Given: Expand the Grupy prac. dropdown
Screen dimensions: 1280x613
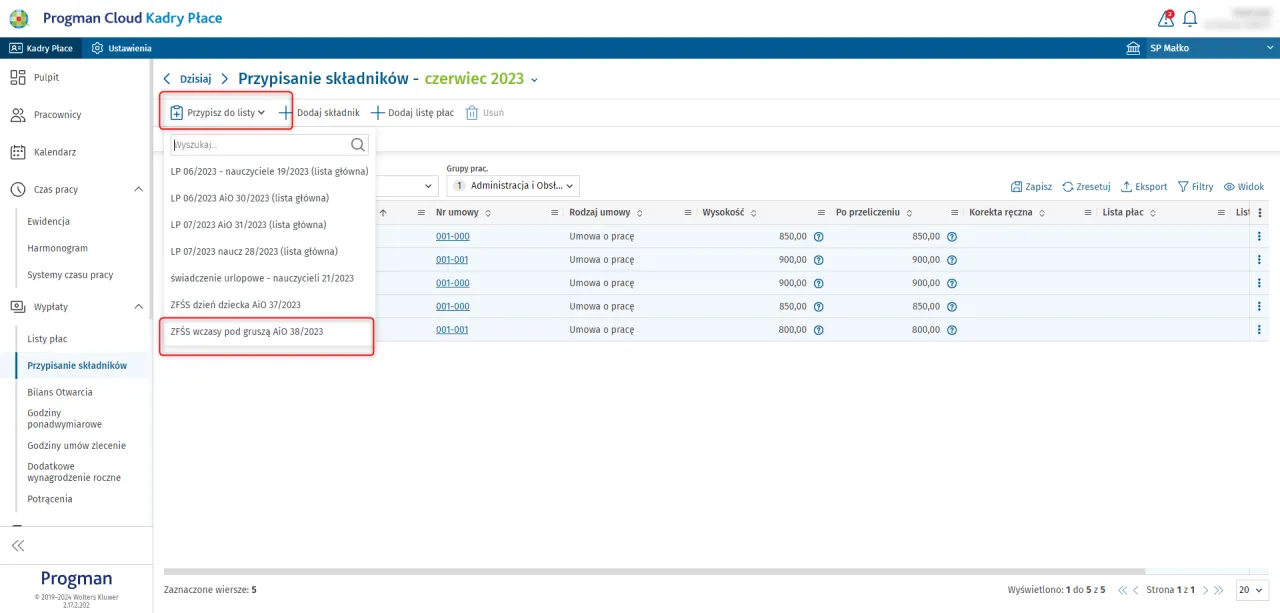Looking at the screenshot, I should (x=514, y=186).
